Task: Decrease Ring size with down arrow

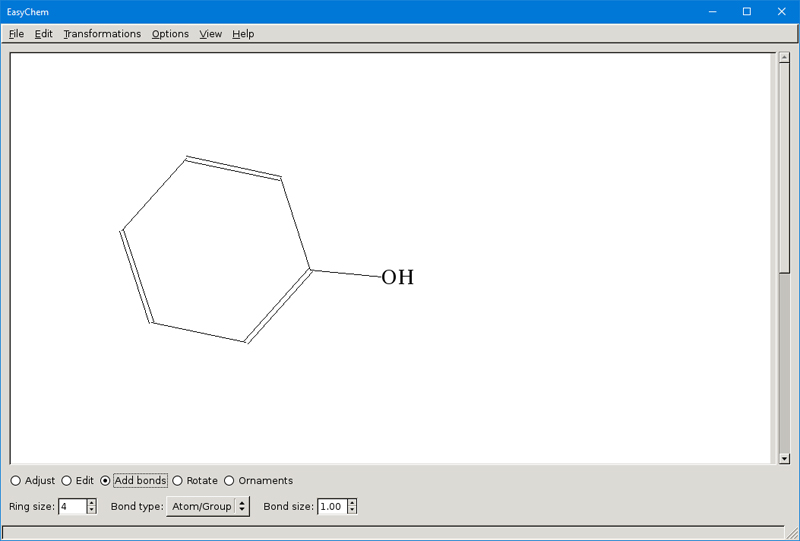Action: pyautogui.click(x=92, y=511)
